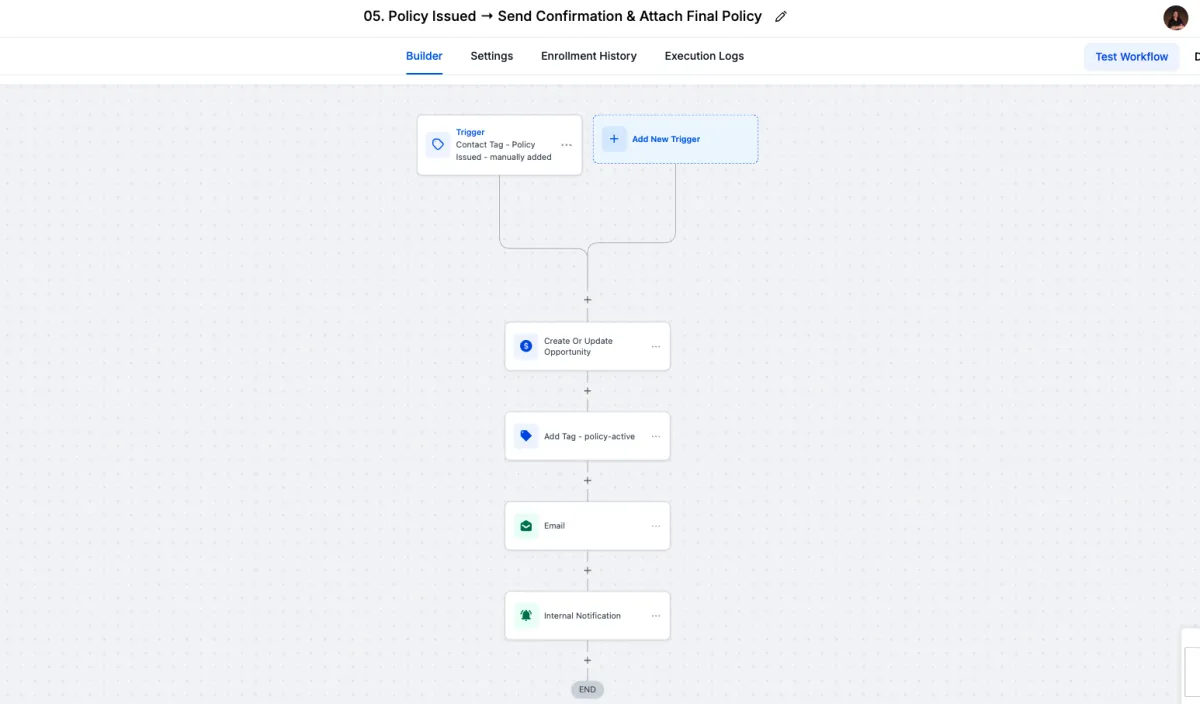Add a step above Create Or Update Opportunity
This screenshot has width=1200, height=704.
588,300
